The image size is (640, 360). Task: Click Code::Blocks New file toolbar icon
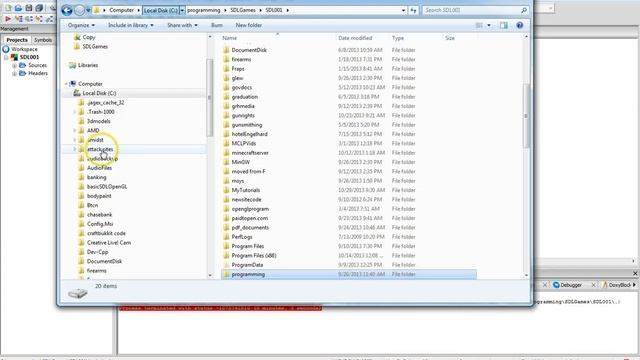pyautogui.click(x=8, y=8)
